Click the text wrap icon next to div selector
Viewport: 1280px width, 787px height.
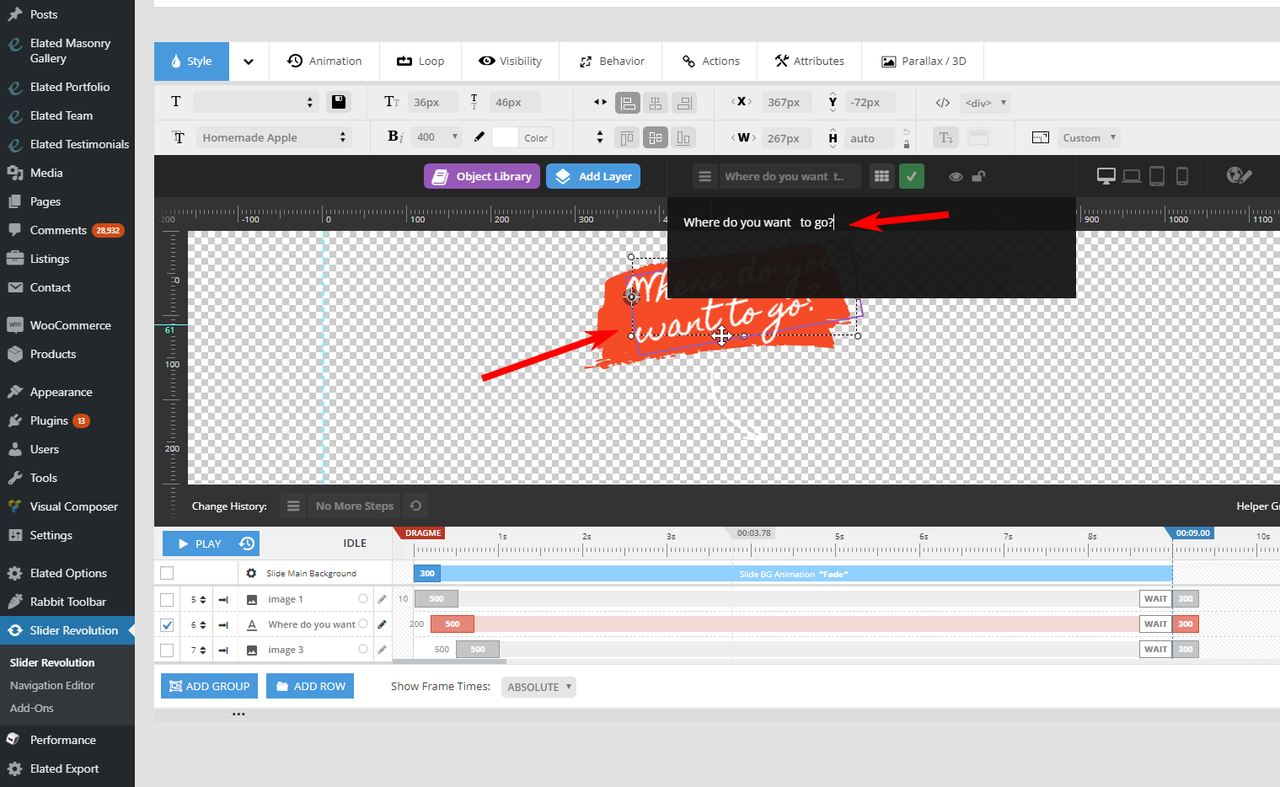click(x=946, y=138)
